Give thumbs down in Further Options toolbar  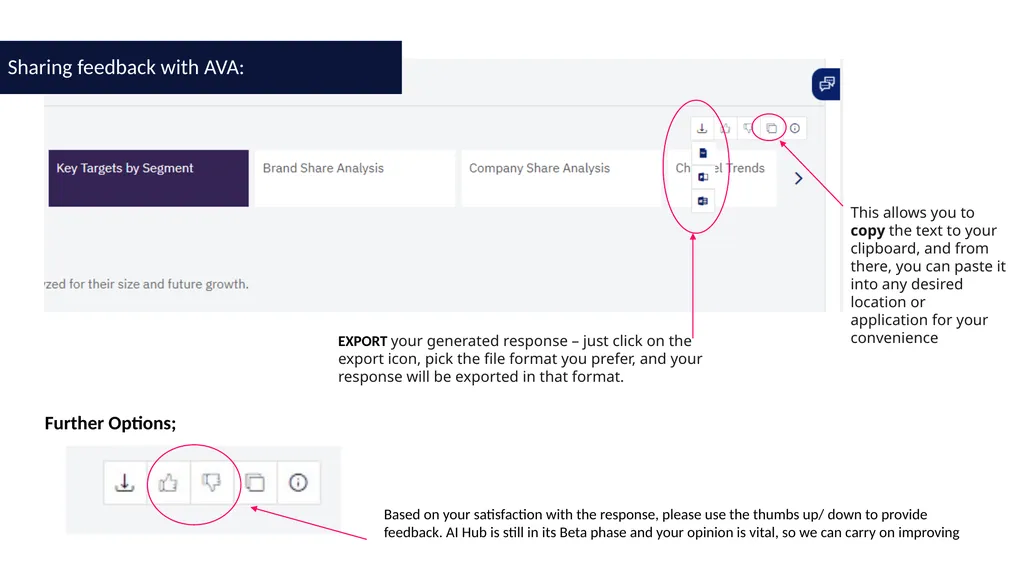click(x=211, y=483)
